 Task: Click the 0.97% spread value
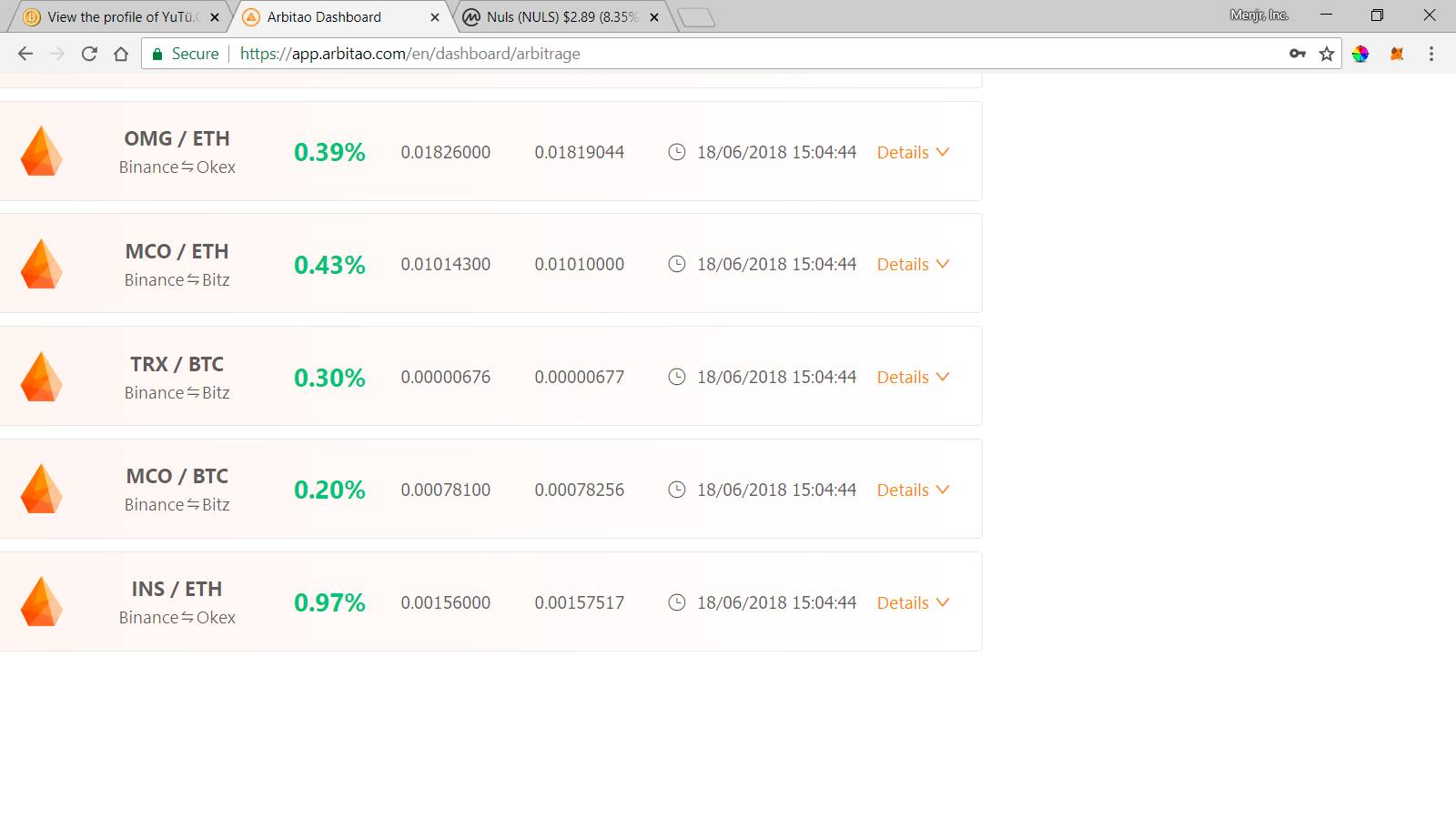pyautogui.click(x=329, y=602)
